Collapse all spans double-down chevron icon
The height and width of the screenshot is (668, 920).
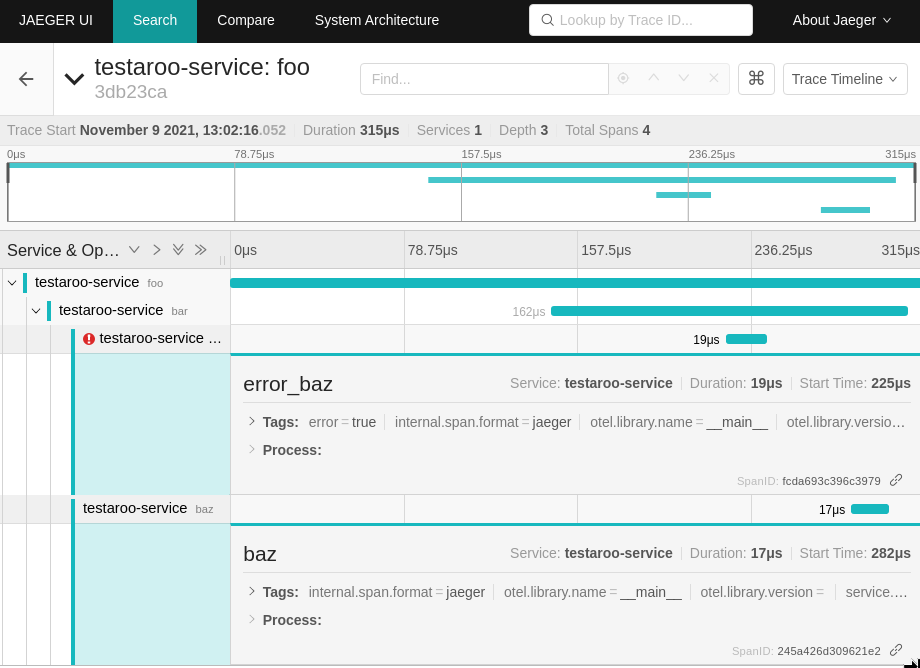(x=178, y=250)
